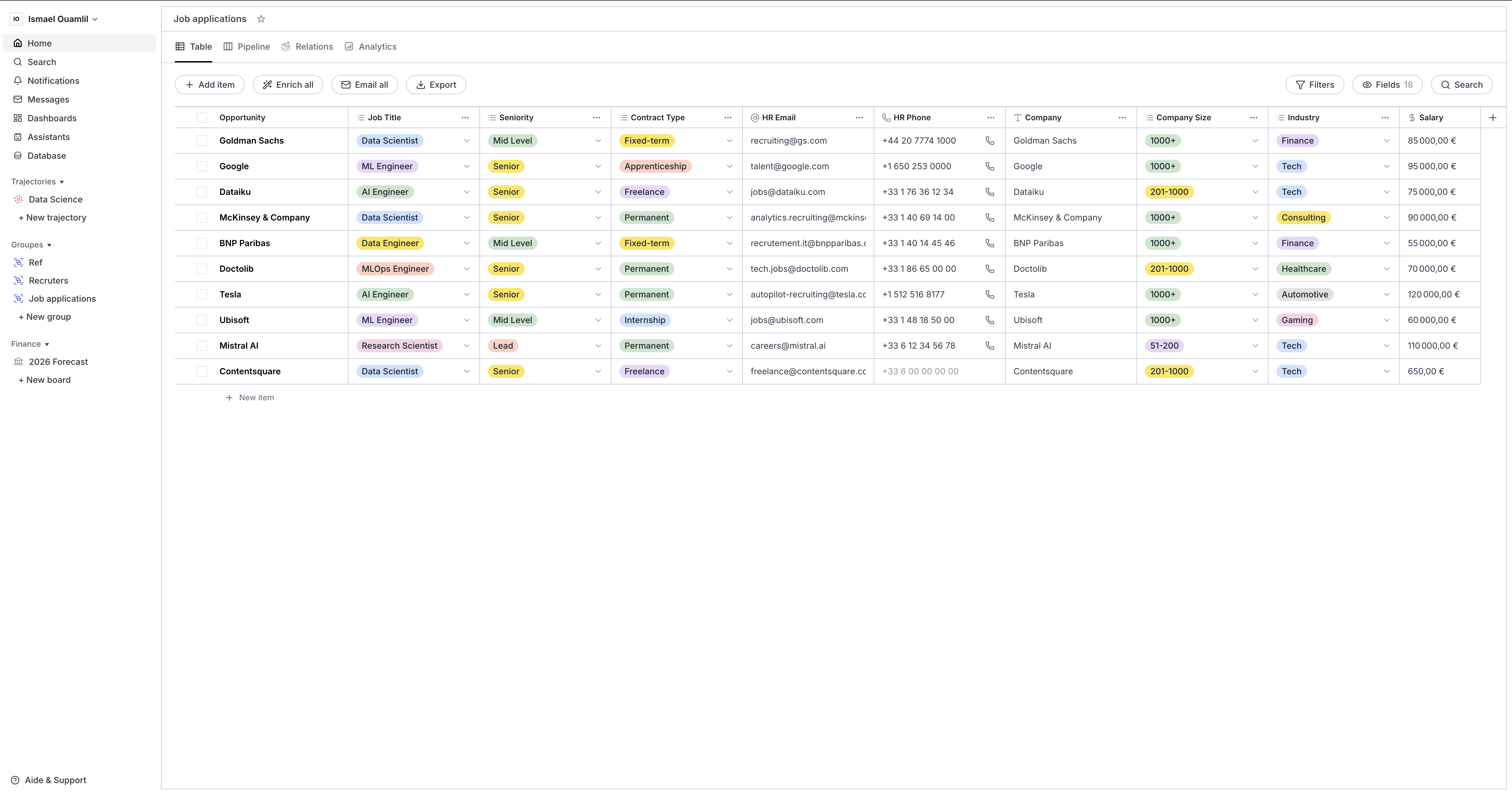Open the Seniority dropdown for Mistral AI
The image size is (1512, 792).
(598, 345)
